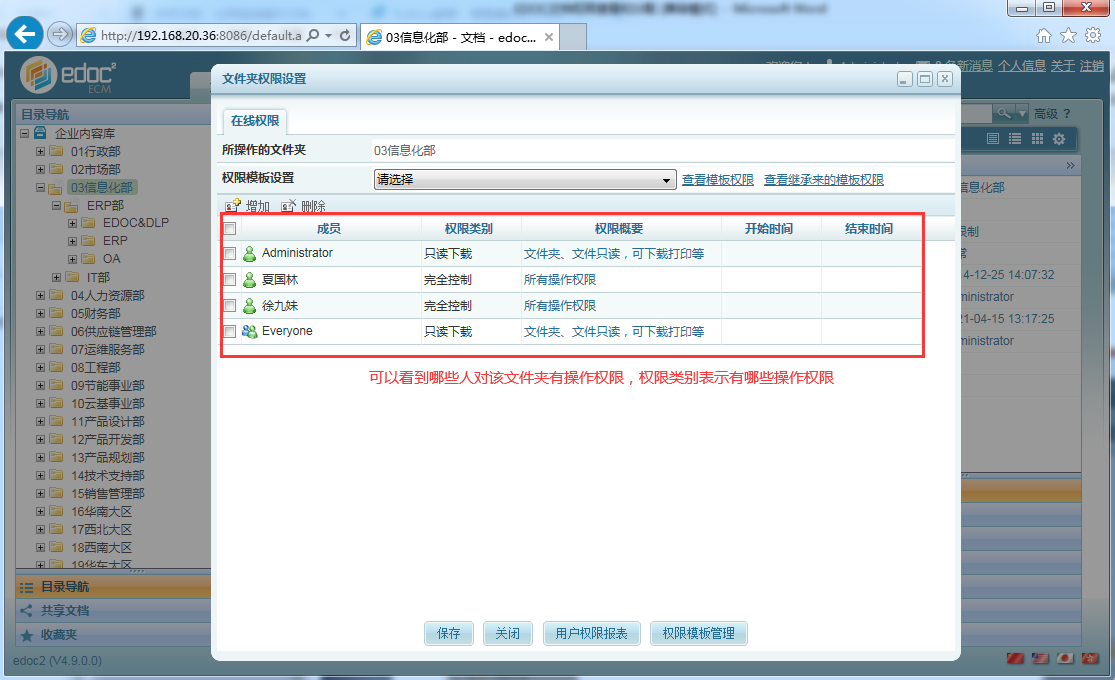Click the search magnifier icon
1115x680 pixels.
pos(1005,113)
